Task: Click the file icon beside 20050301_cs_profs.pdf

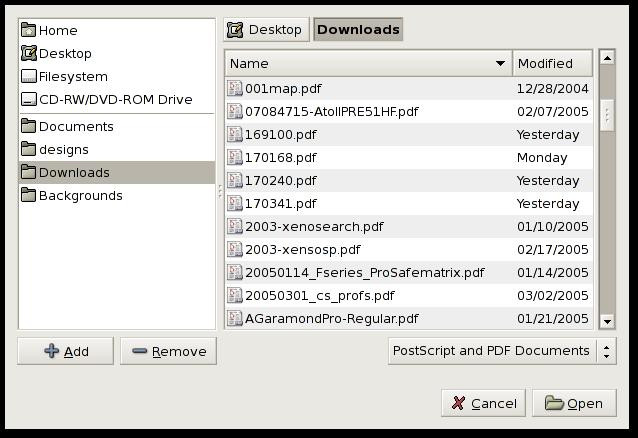Action: (x=235, y=295)
